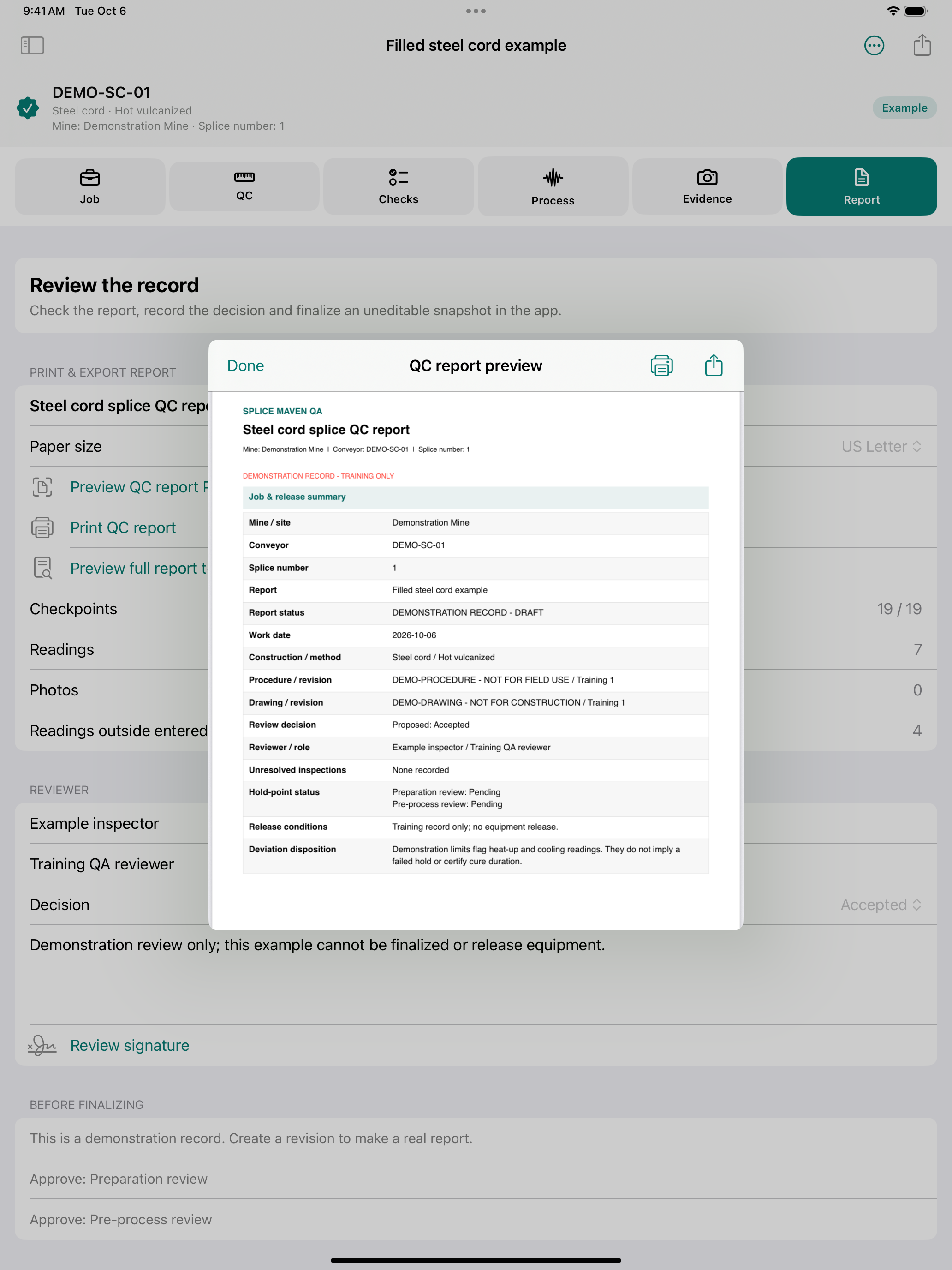Click the Checkpoints 19 / 19 value

pyautogui.click(x=898, y=609)
